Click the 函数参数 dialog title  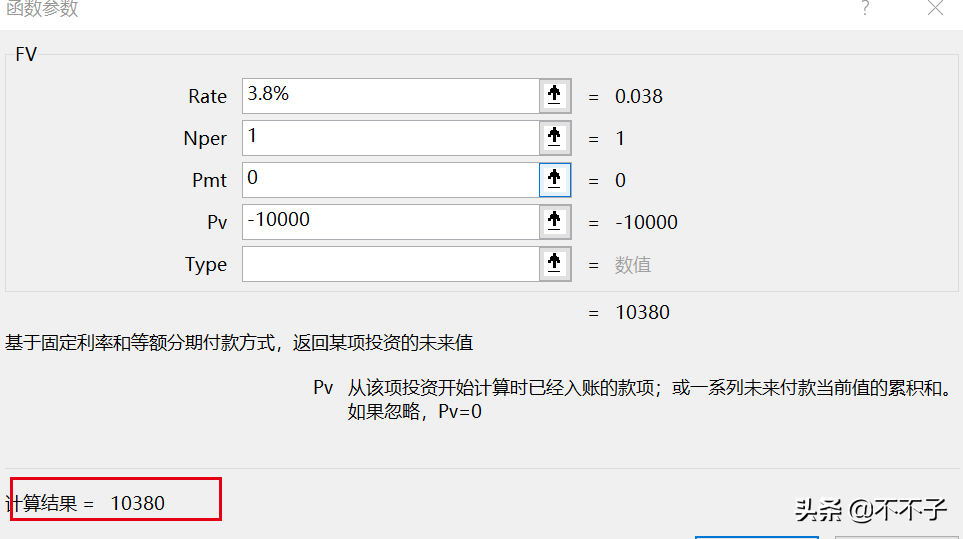tap(42, 9)
